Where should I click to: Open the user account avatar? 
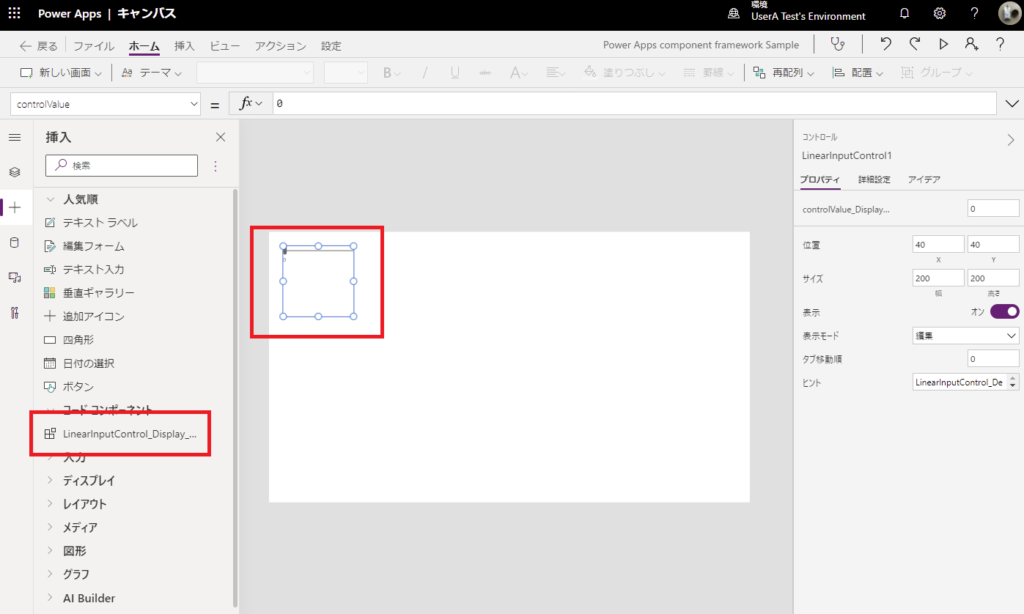coord(1010,13)
